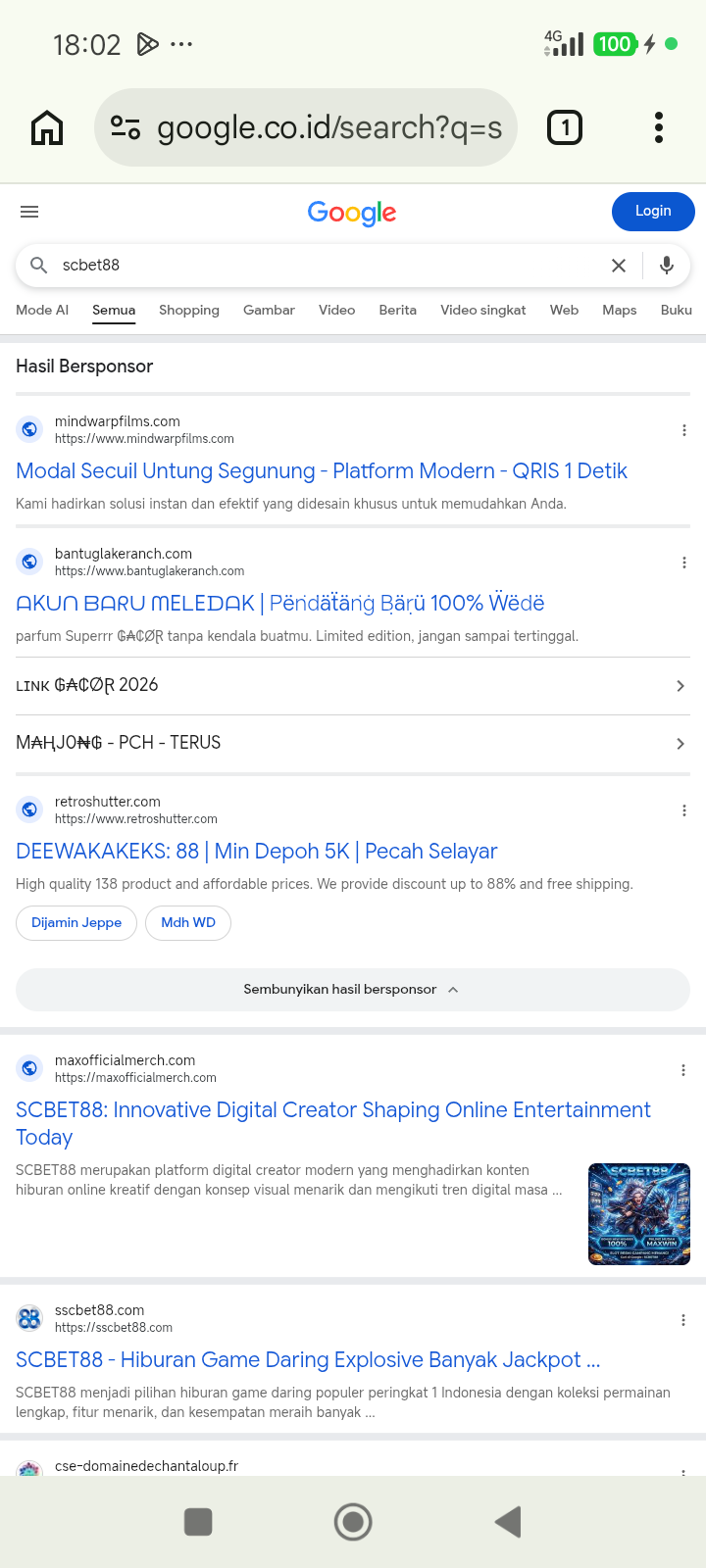The width and height of the screenshot is (706, 1568).
Task: Open the SCBET88 Hiburan Game Daring result link
Action: (x=308, y=1360)
